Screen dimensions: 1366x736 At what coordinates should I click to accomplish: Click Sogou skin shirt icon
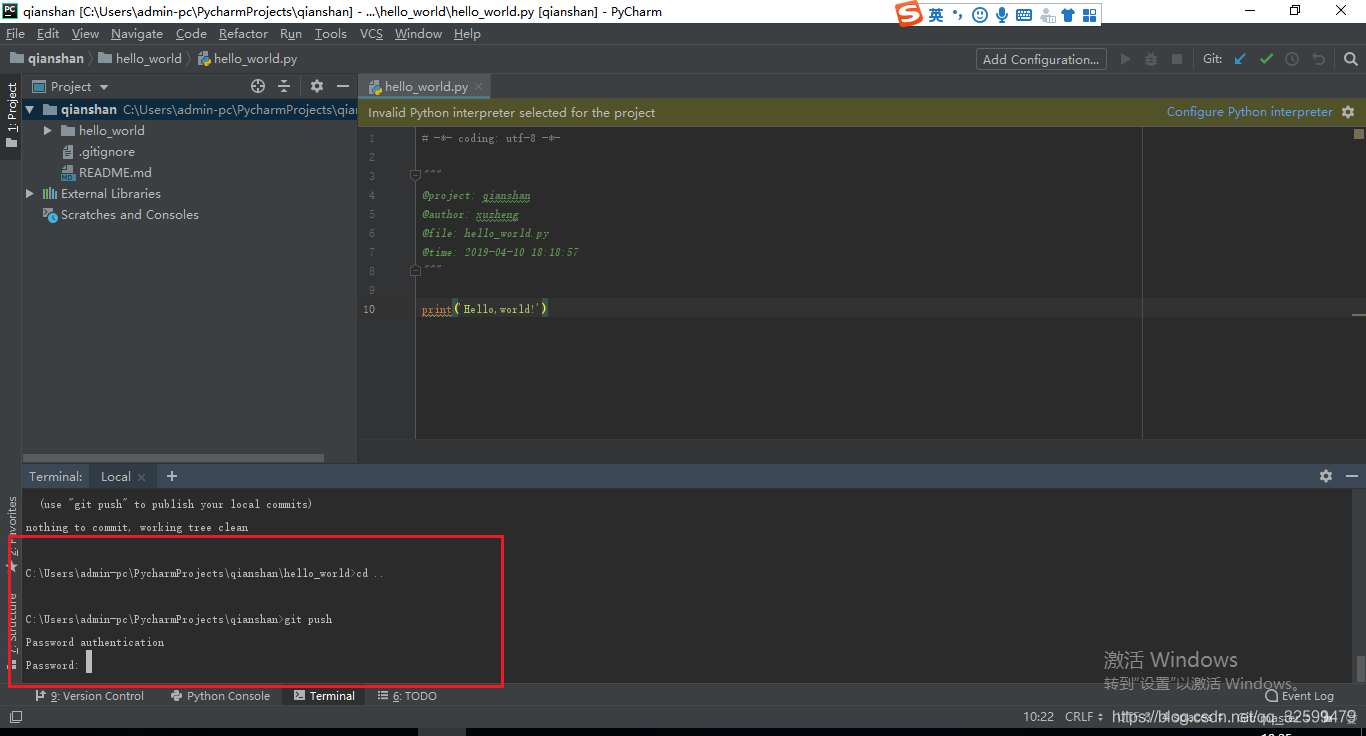pos(1068,15)
